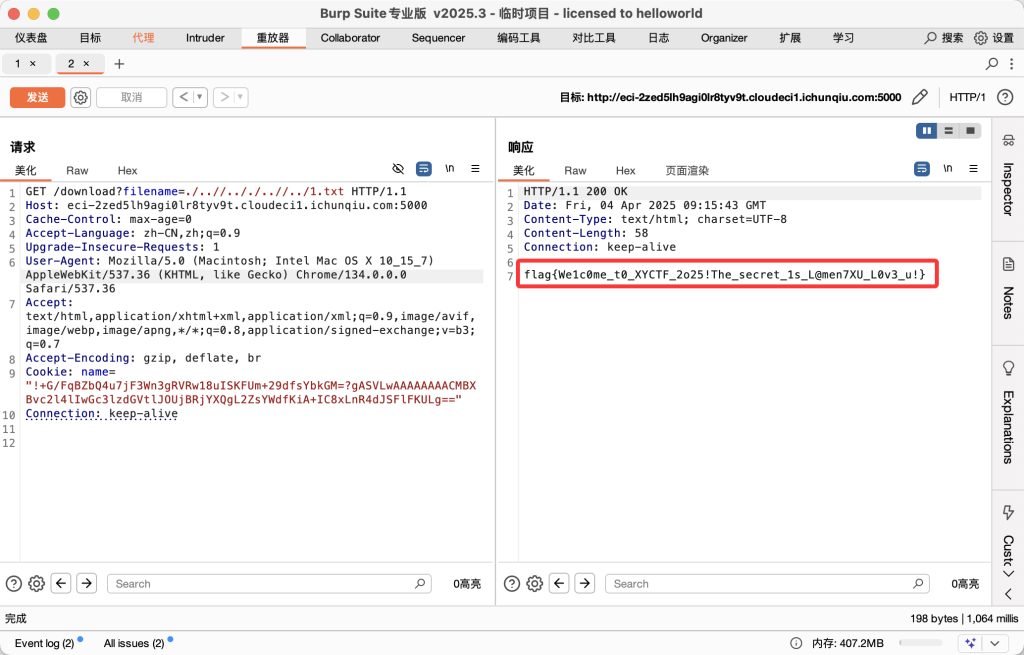Open Repeater help question mark icon
Image resolution: width=1024 pixels, height=655 pixels.
coord(1005,97)
